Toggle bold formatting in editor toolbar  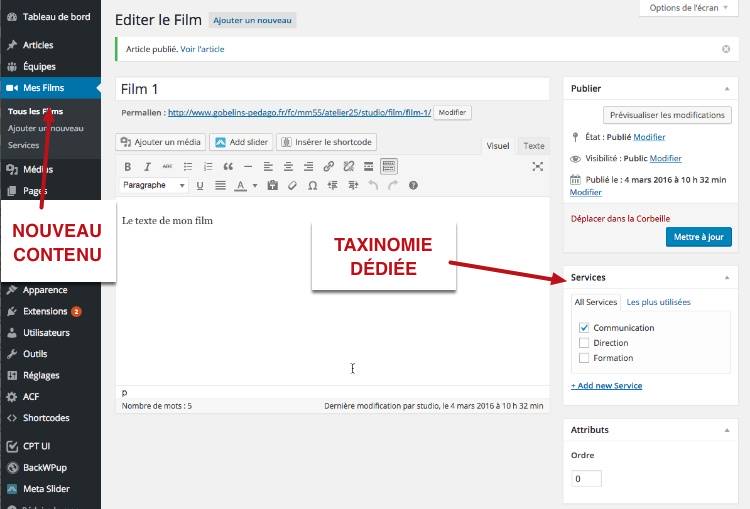(128, 166)
